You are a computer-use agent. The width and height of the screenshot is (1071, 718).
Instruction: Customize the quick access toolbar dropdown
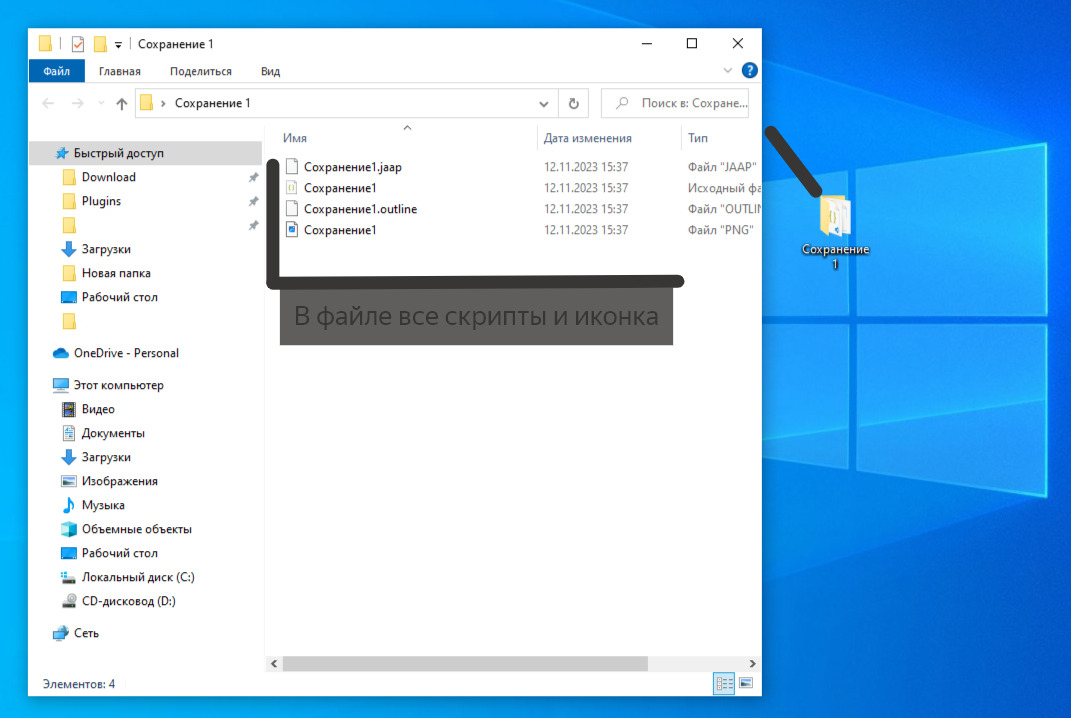click(118, 44)
